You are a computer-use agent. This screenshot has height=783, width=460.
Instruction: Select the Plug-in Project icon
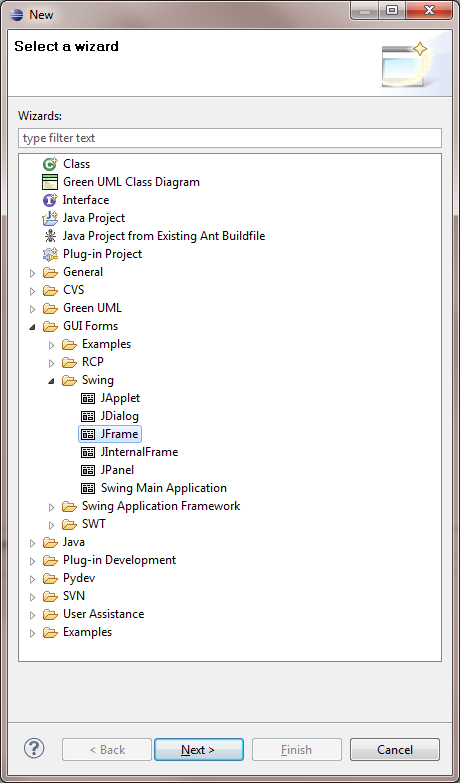[x=50, y=254]
